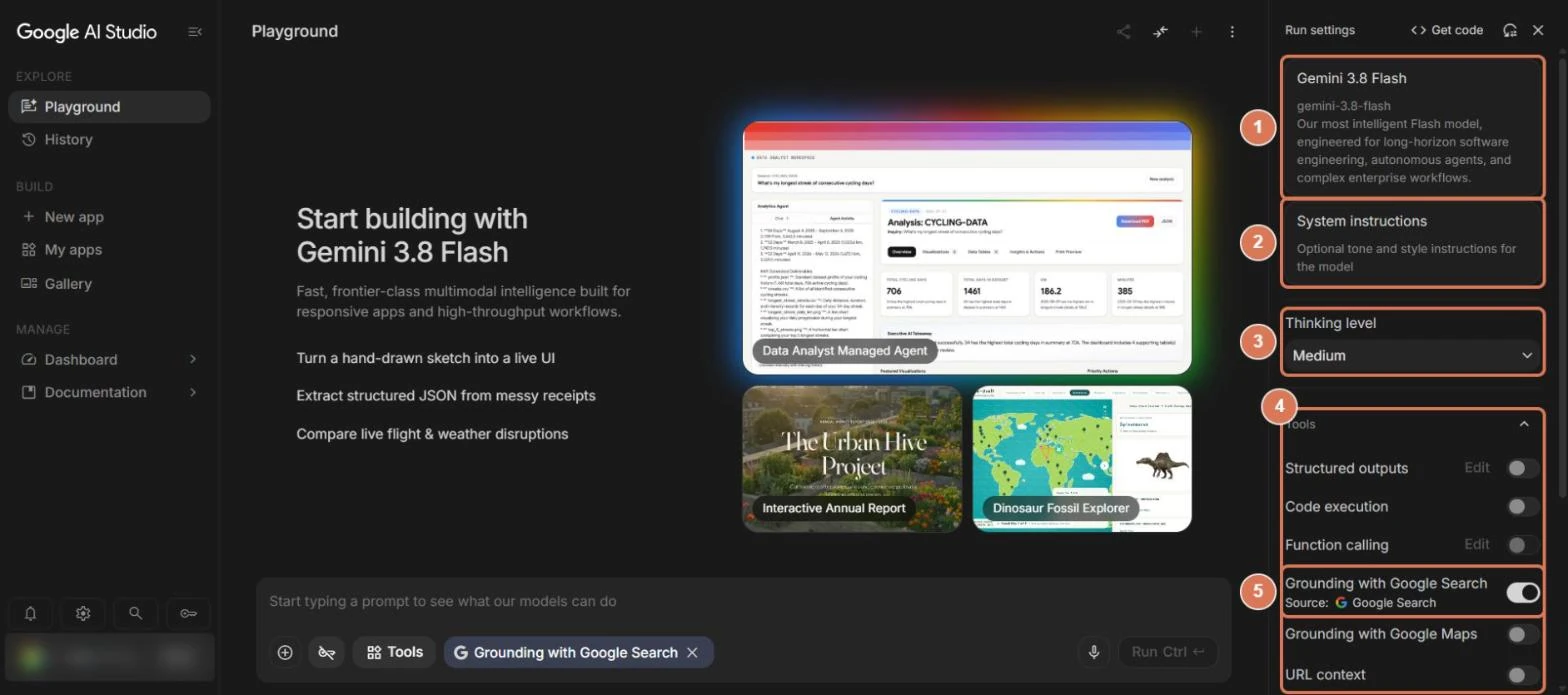Click Get code in Run settings
1568x695 pixels.
click(x=1446, y=30)
